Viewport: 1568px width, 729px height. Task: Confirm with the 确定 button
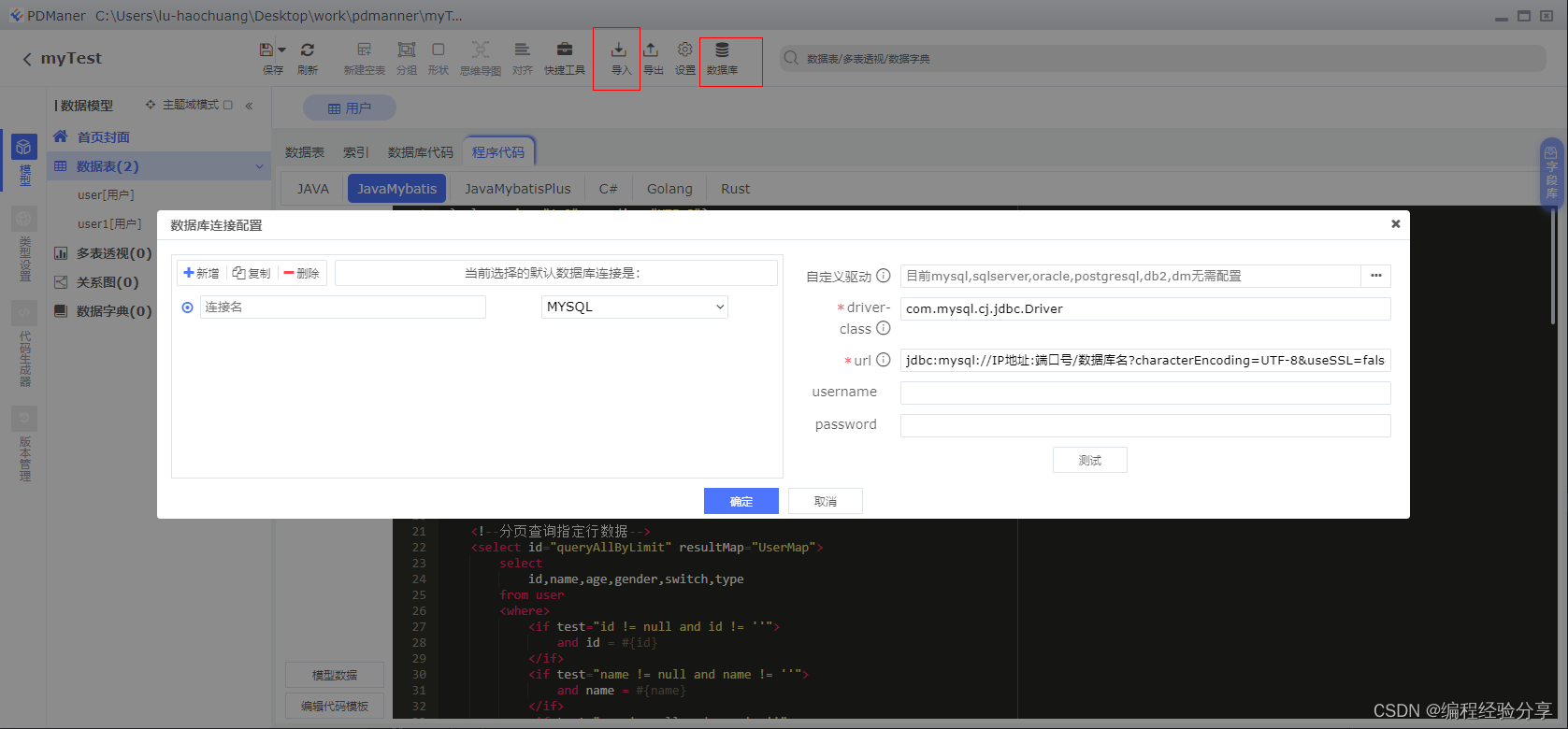(741, 501)
